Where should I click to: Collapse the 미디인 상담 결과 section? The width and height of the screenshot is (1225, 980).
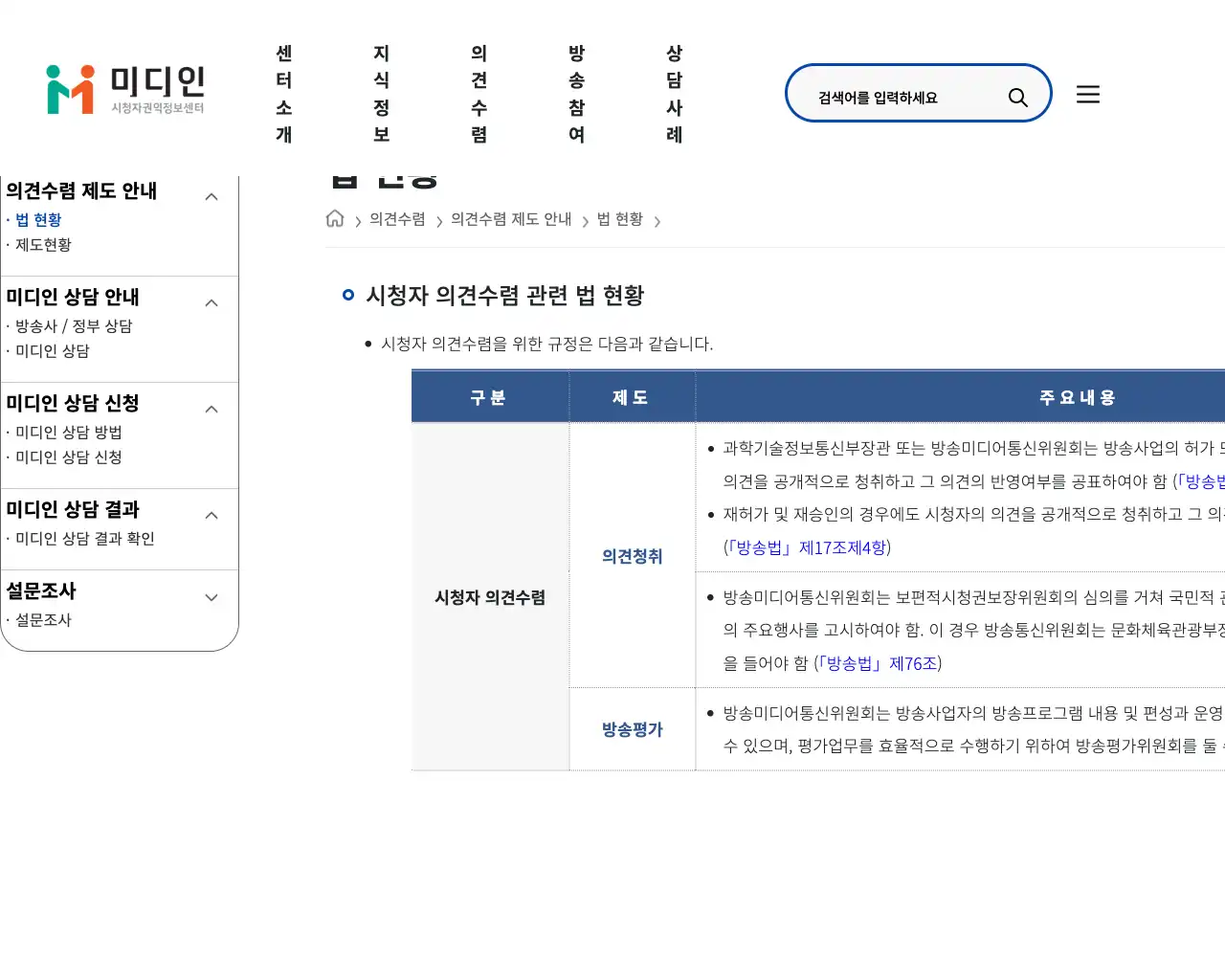point(212,514)
